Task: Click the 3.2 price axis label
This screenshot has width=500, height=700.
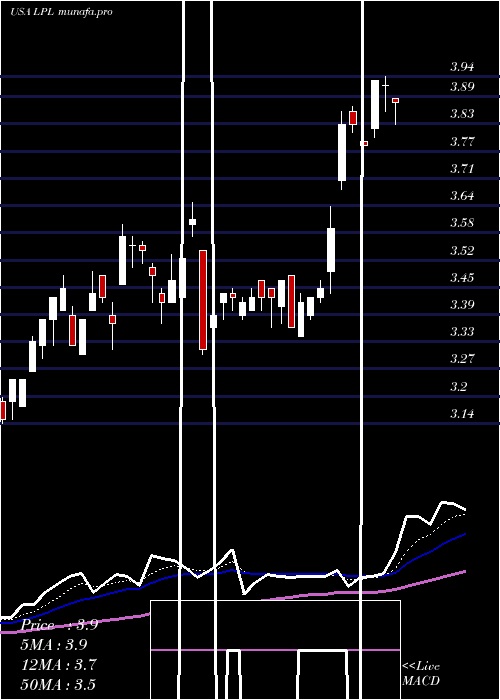Action: pos(458,387)
